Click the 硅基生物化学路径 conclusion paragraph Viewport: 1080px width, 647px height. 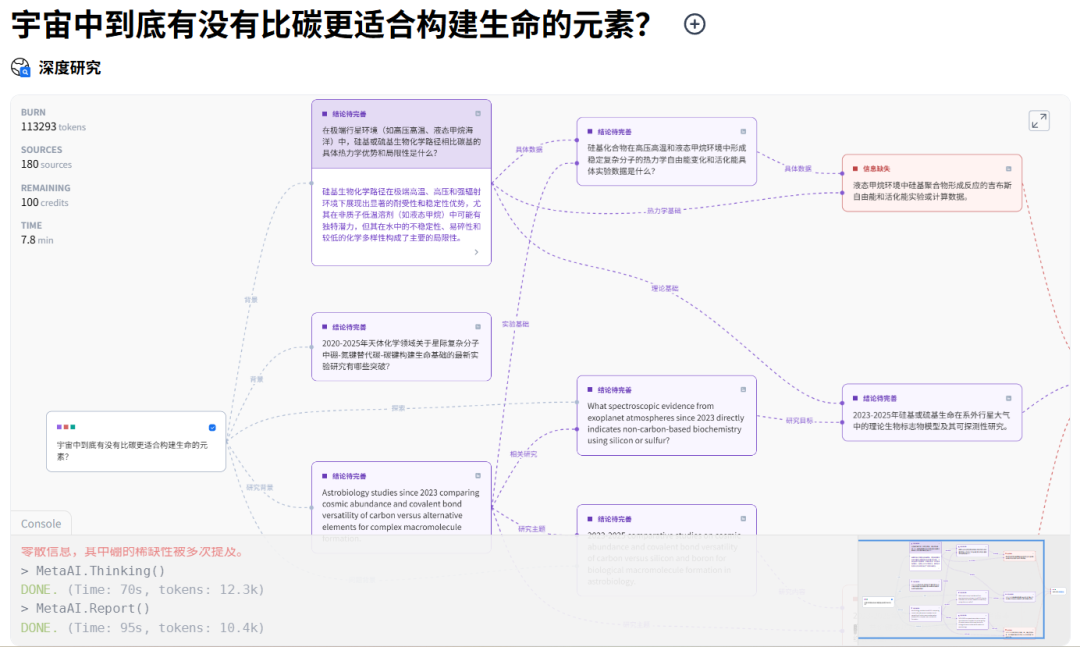pyautogui.click(x=402, y=214)
